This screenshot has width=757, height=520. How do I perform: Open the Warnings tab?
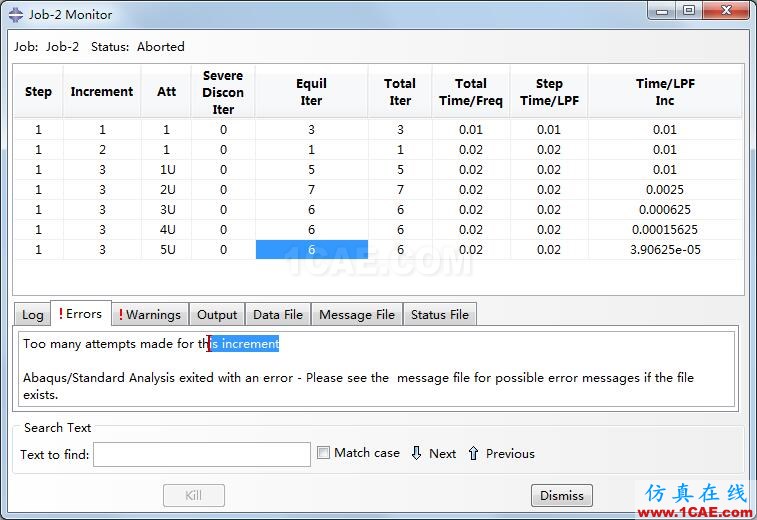tap(150, 315)
